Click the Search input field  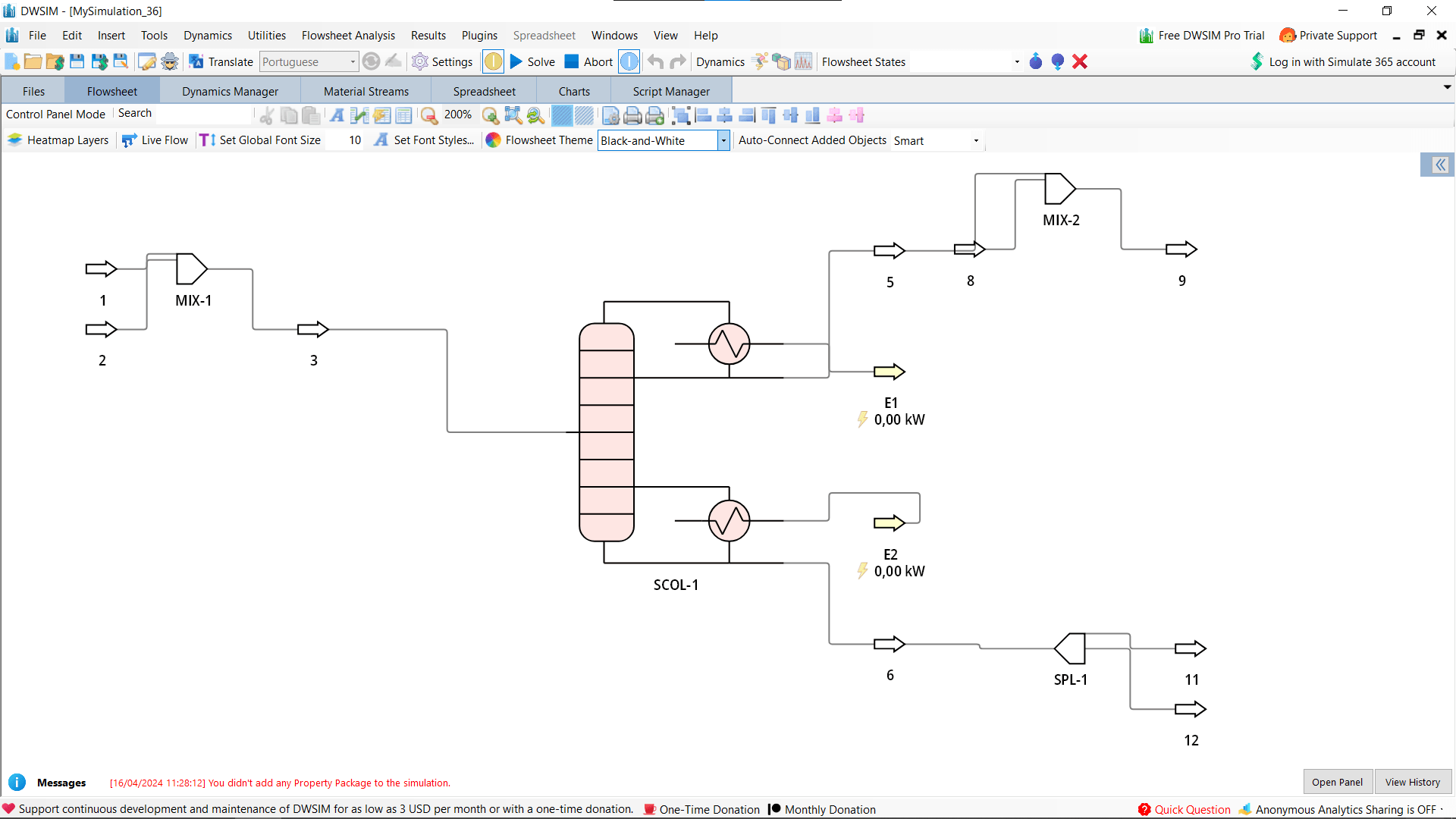pyautogui.click(x=202, y=114)
